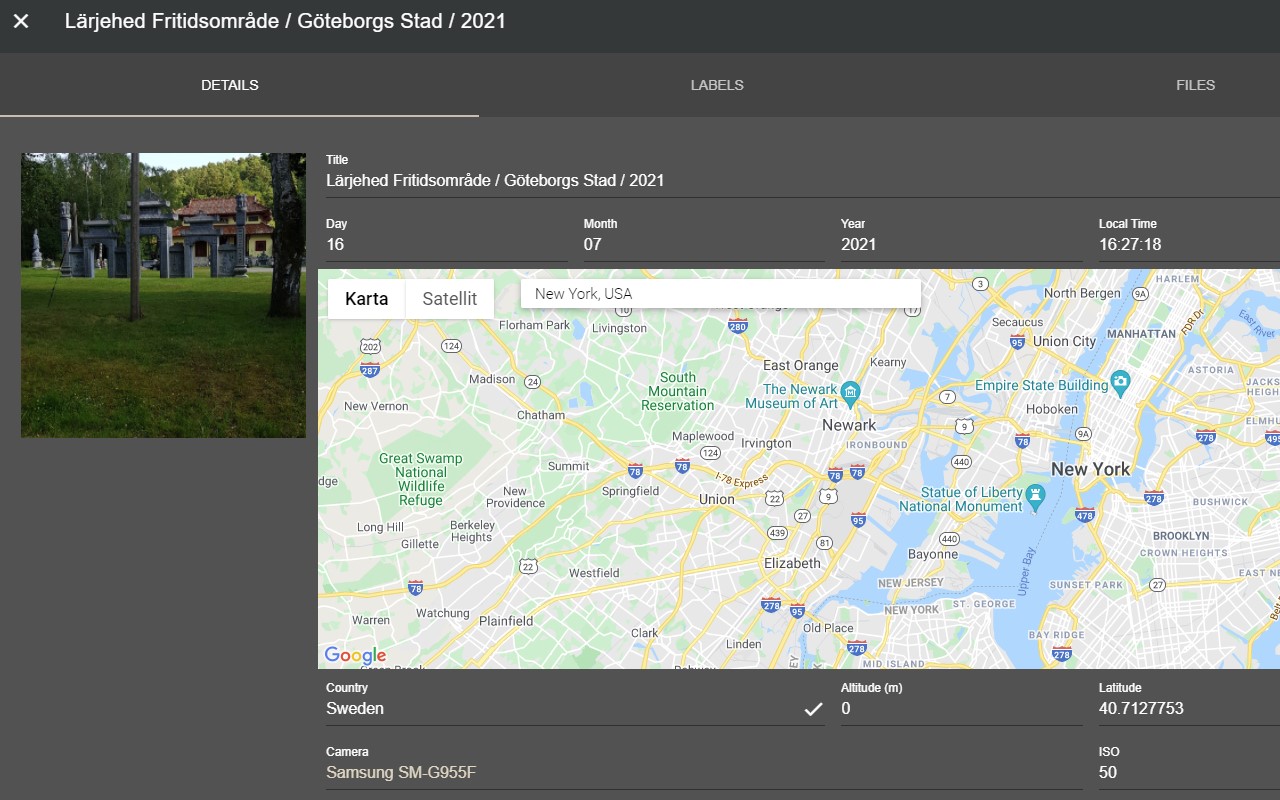Screen dimensions: 1280x800
Task: Click the map search box showing New York, USA
Action: tap(720, 293)
